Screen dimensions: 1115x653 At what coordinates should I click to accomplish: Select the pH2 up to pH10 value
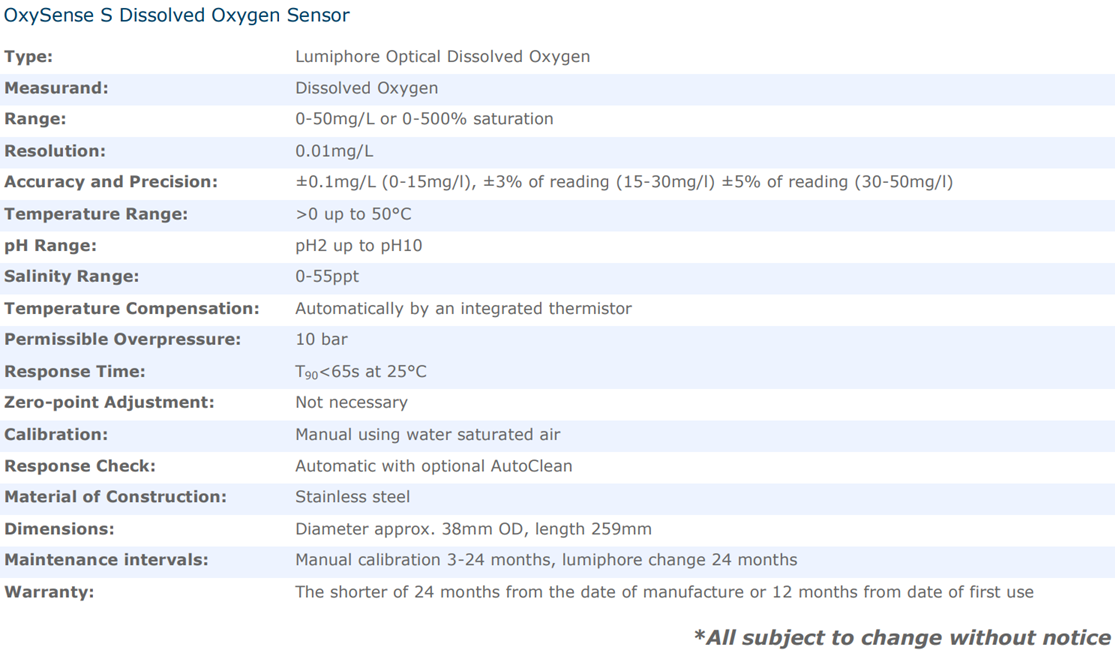pos(358,246)
